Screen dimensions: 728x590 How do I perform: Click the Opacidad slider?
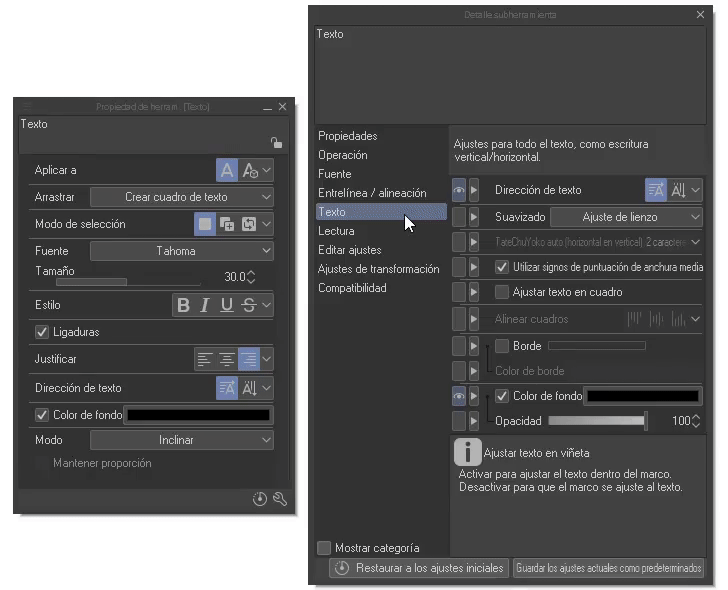[x=598, y=421]
